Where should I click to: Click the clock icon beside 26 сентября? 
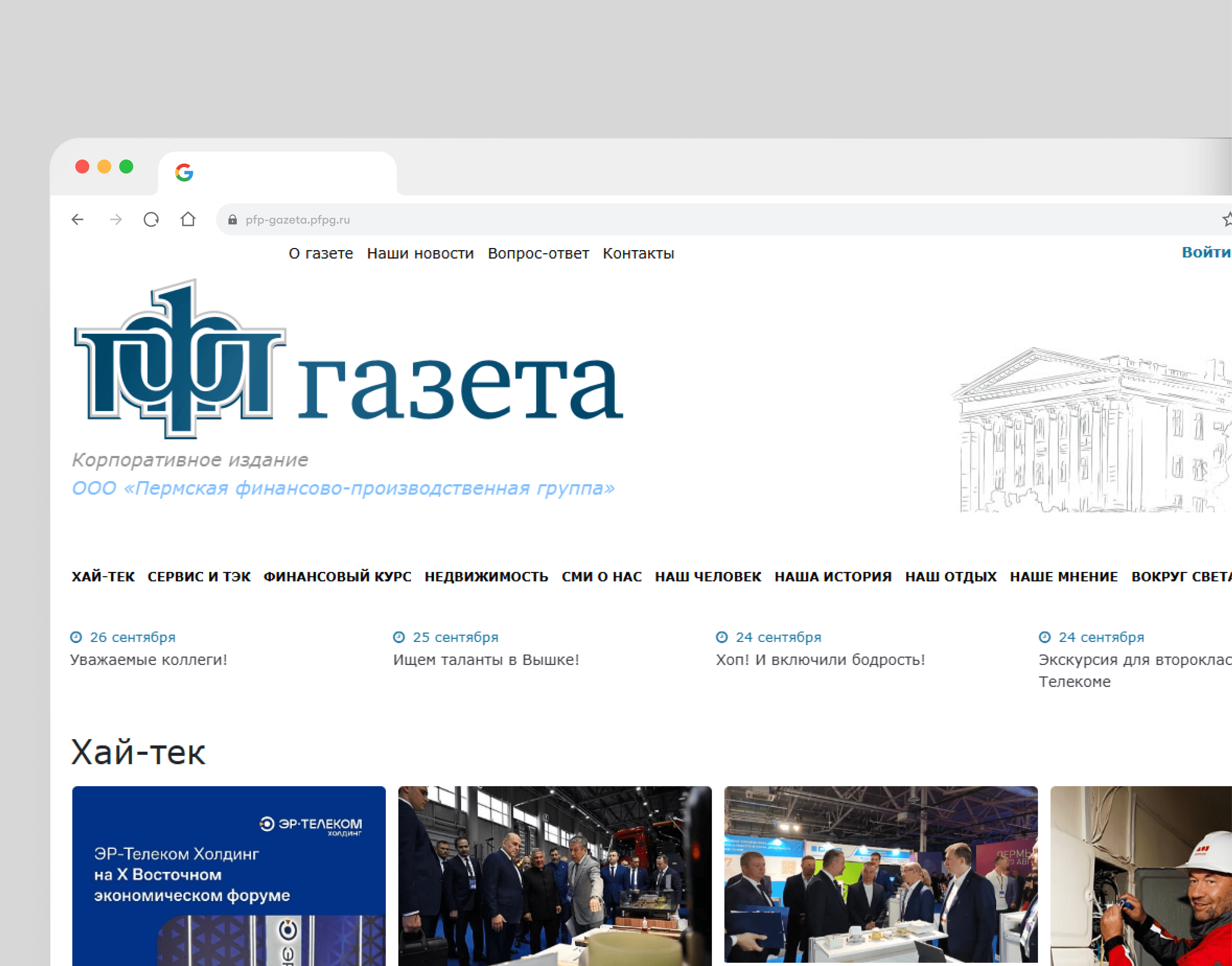76,637
